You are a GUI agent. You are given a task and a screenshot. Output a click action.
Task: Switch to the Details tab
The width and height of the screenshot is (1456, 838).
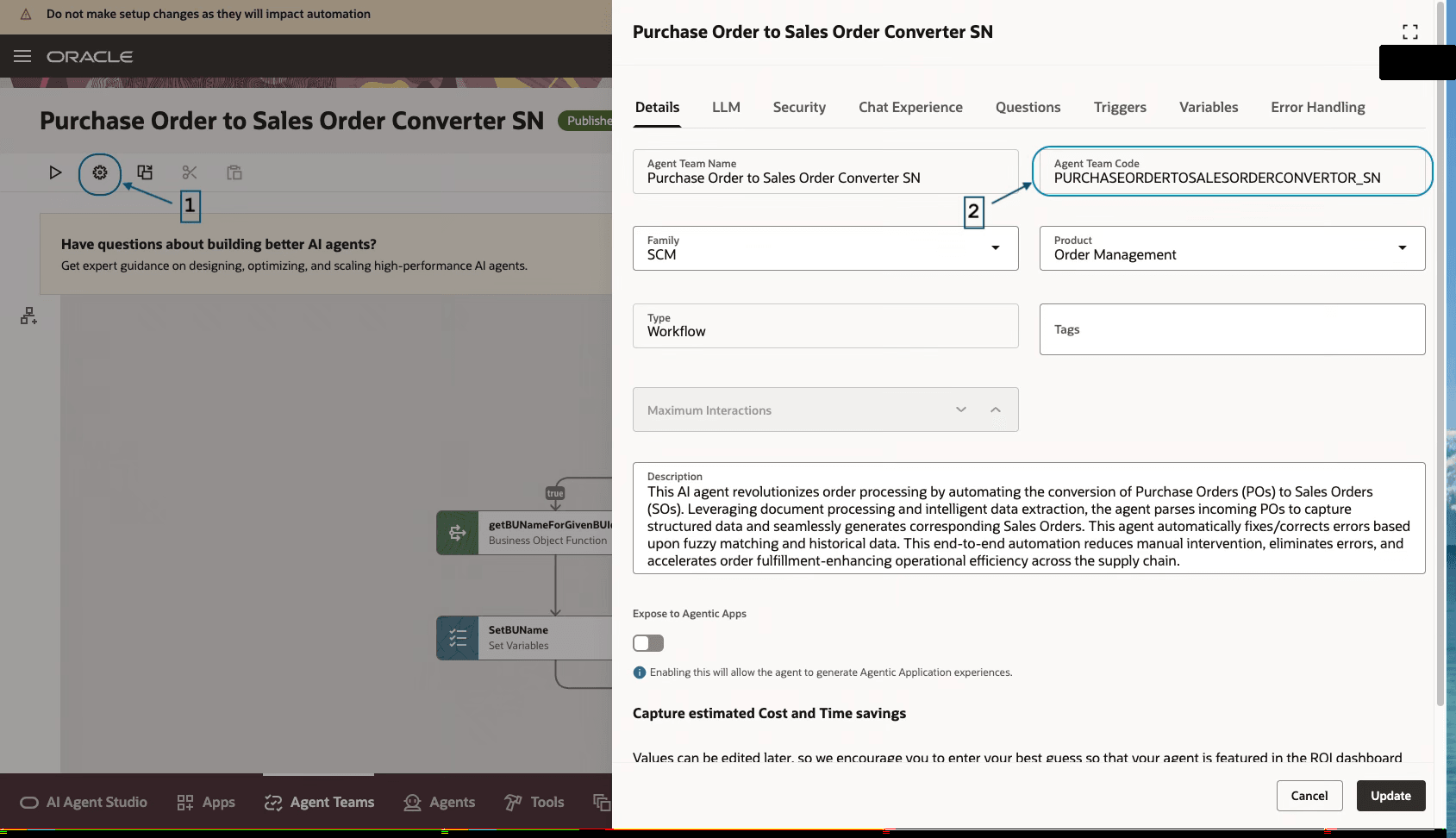[x=657, y=108]
